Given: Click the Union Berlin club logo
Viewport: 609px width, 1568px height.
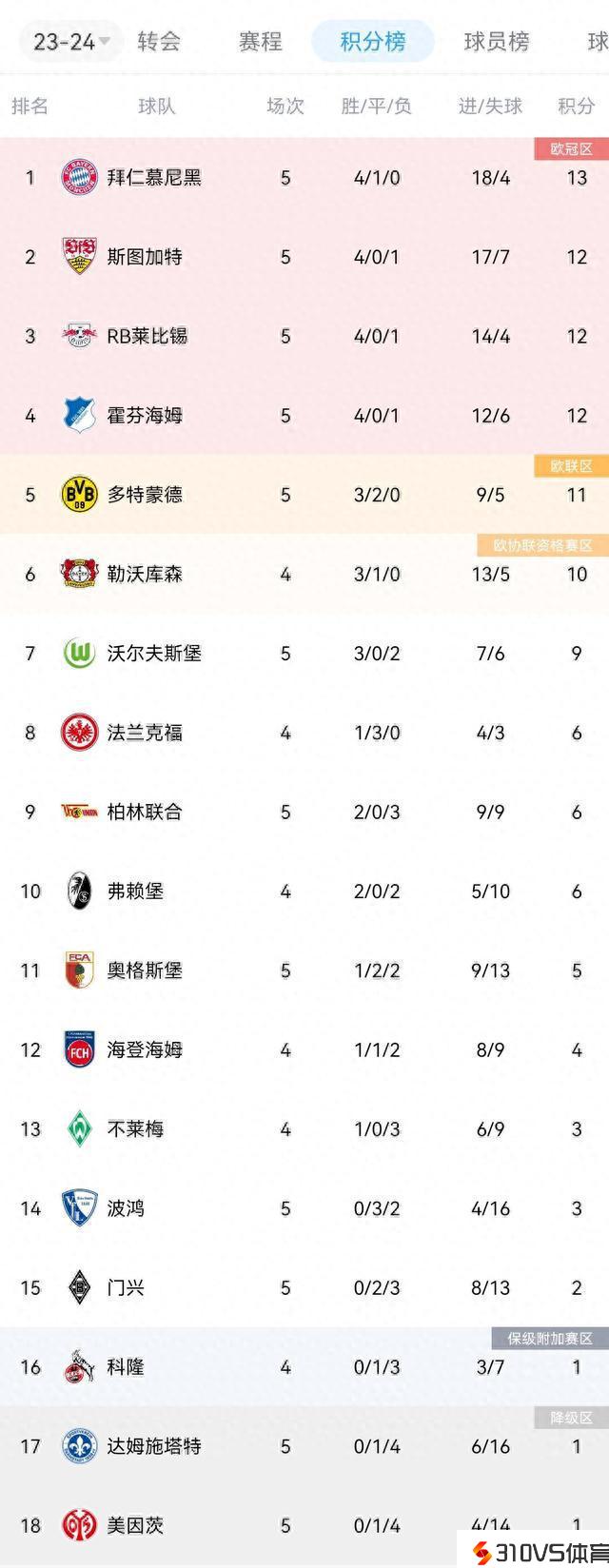Looking at the screenshot, I should point(79,812).
